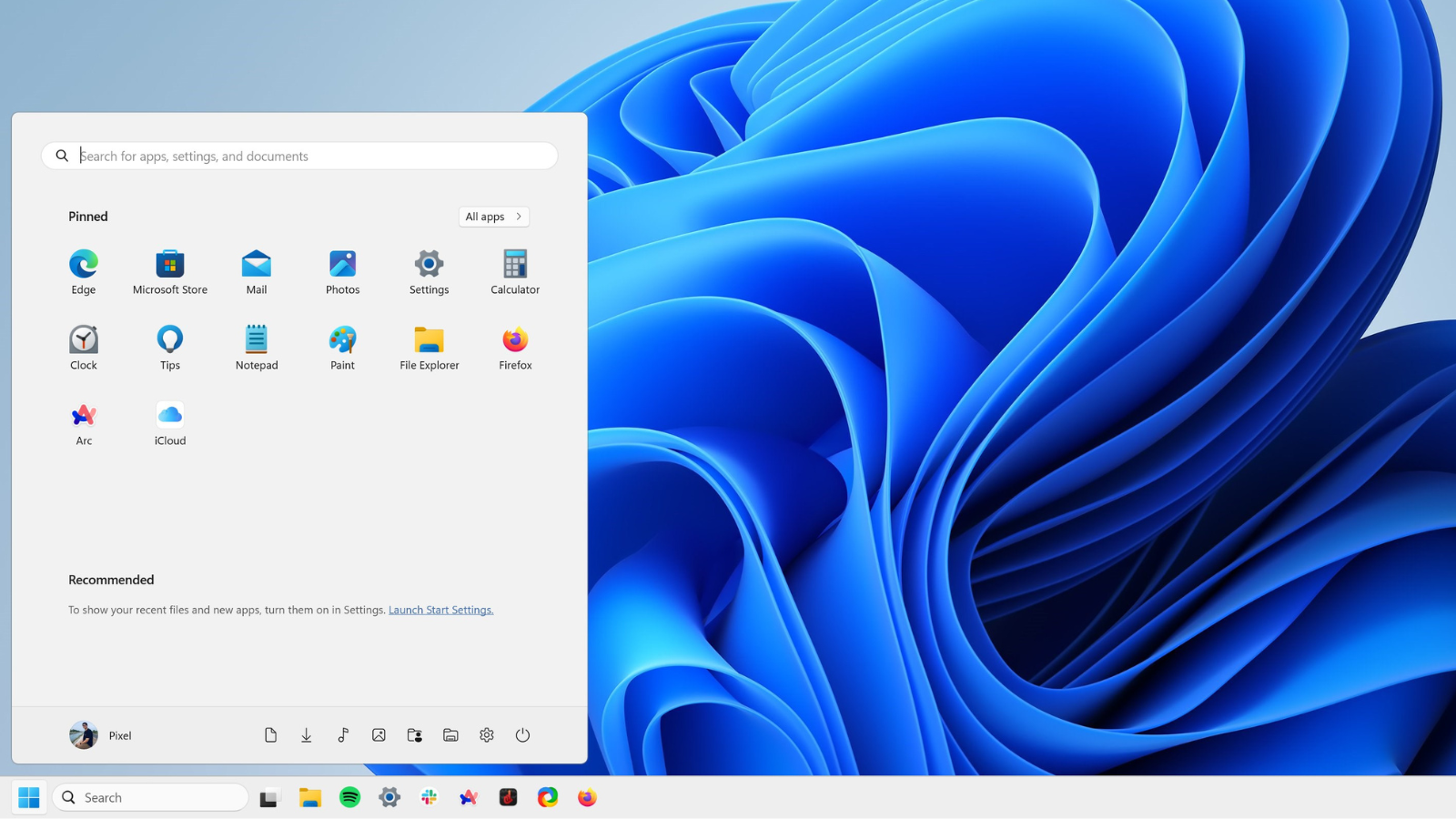Open the Music folder shortcut icon
This screenshot has height=819, width=1456.
pyautogui.click(x=343, y=735)
